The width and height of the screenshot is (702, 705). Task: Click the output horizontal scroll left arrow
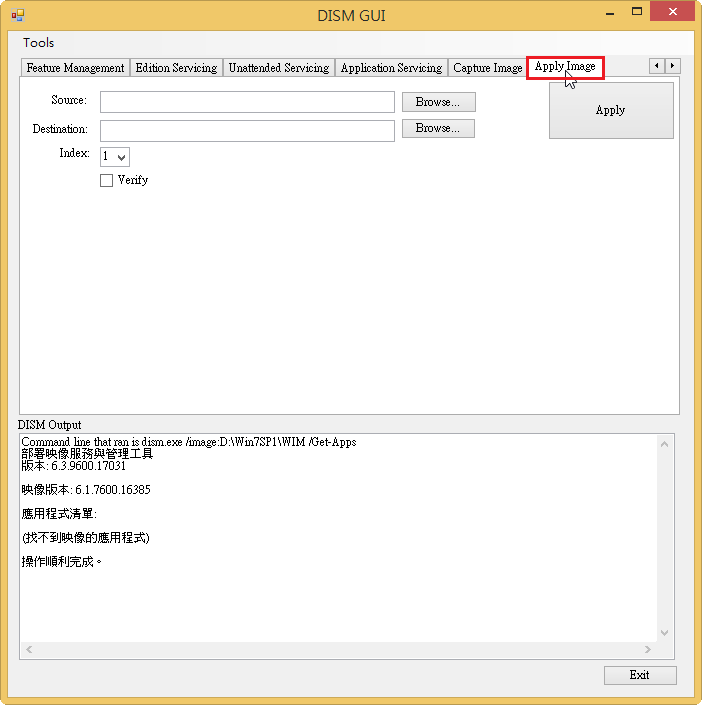pyautogui.click(x=28, y=650)
